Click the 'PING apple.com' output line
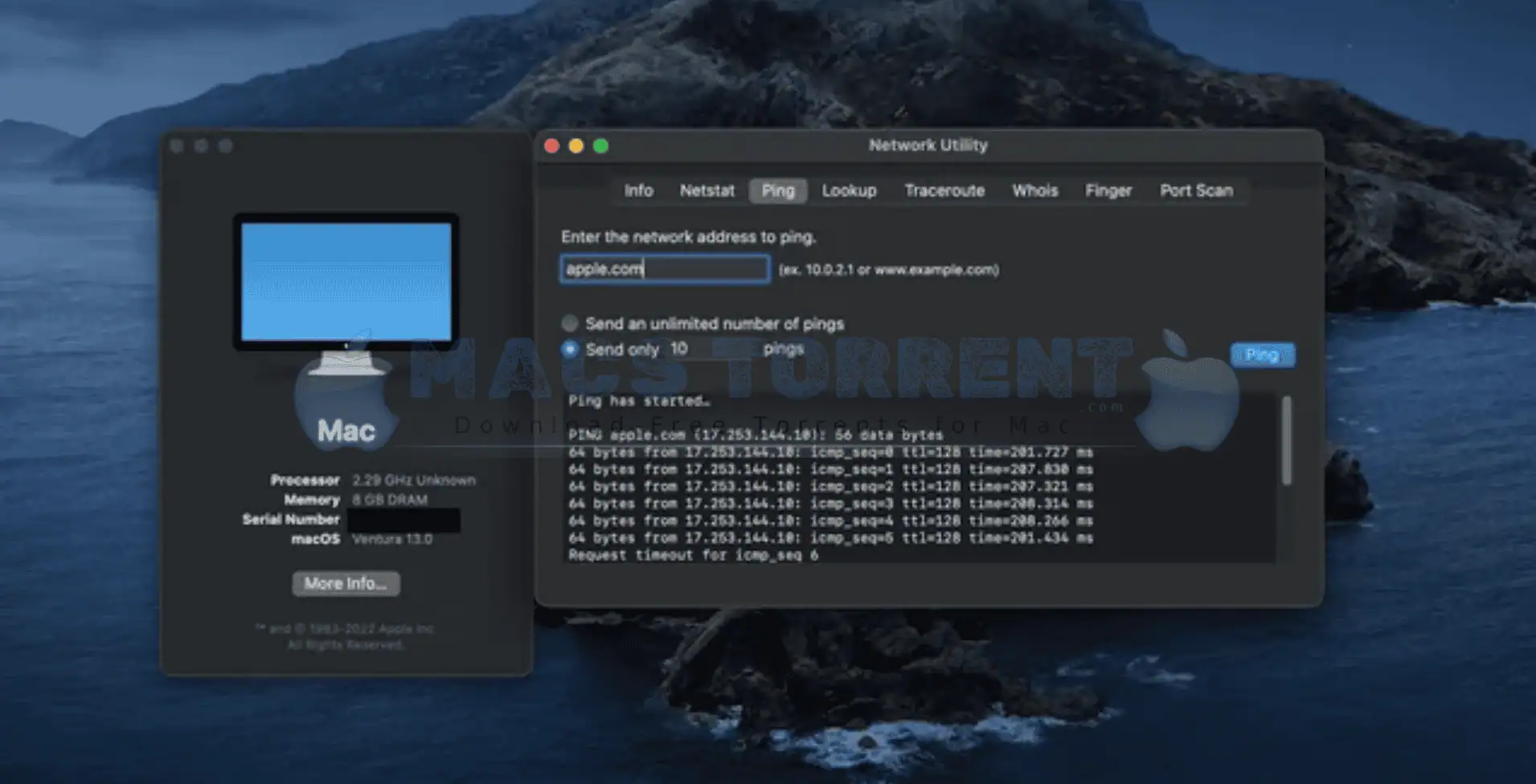Viewport: 1536px width, 784px height. (755, 435)
